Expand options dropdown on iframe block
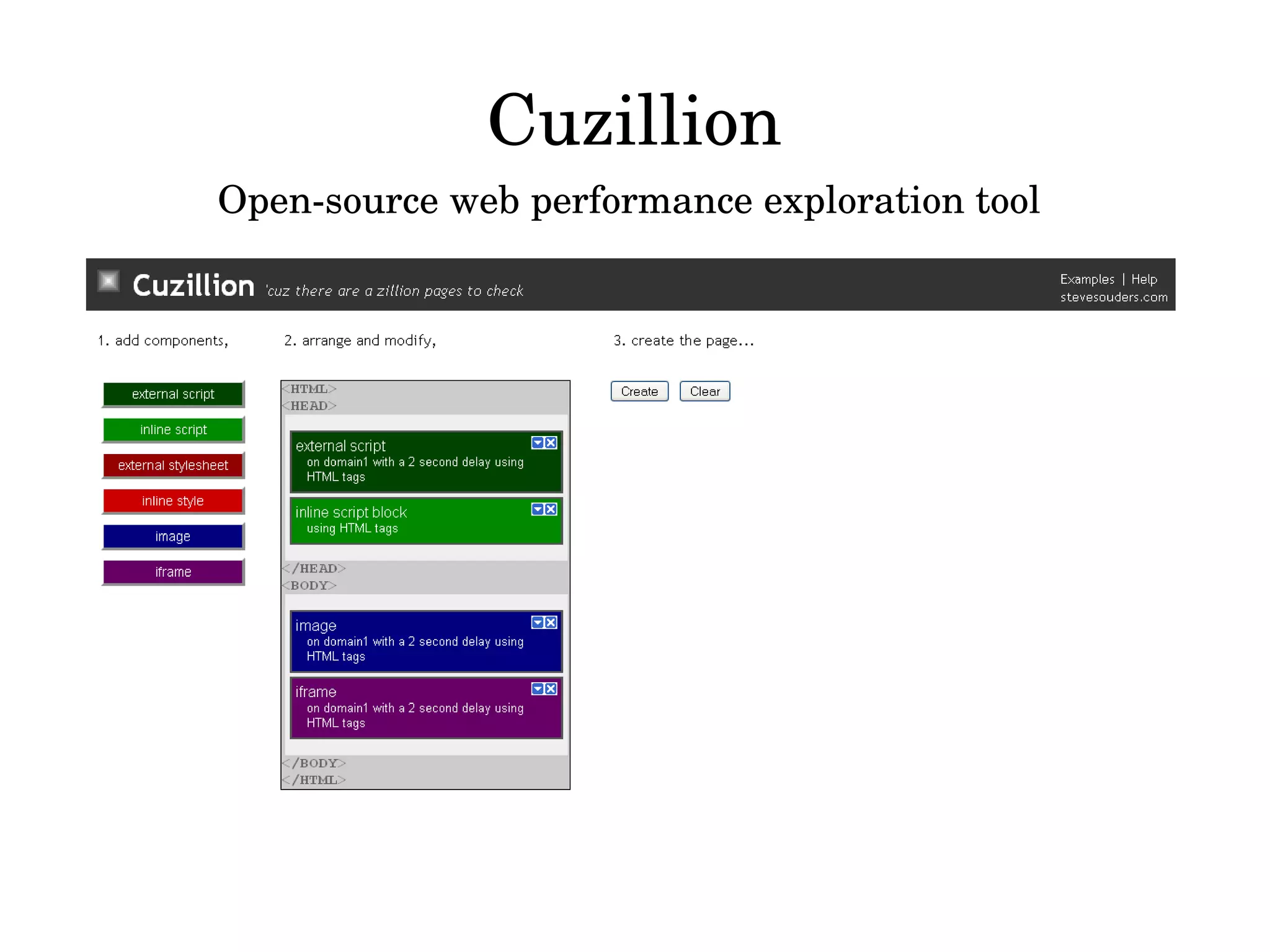1270x952 pixels. click(538, 689)
